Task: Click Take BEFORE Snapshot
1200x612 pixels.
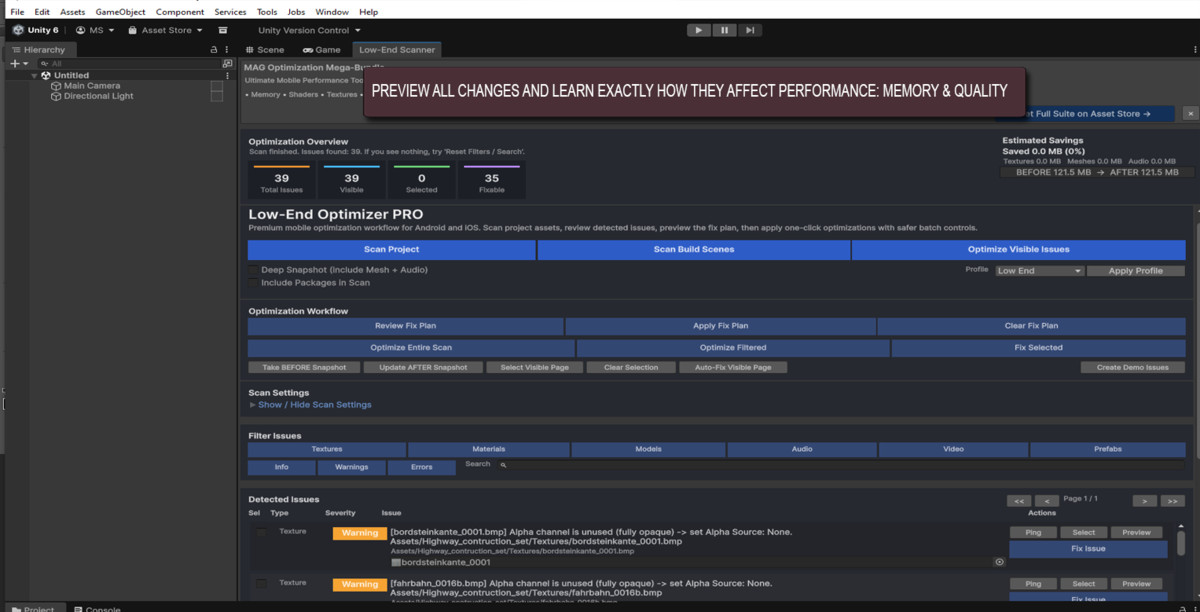Action: (304, 367)
